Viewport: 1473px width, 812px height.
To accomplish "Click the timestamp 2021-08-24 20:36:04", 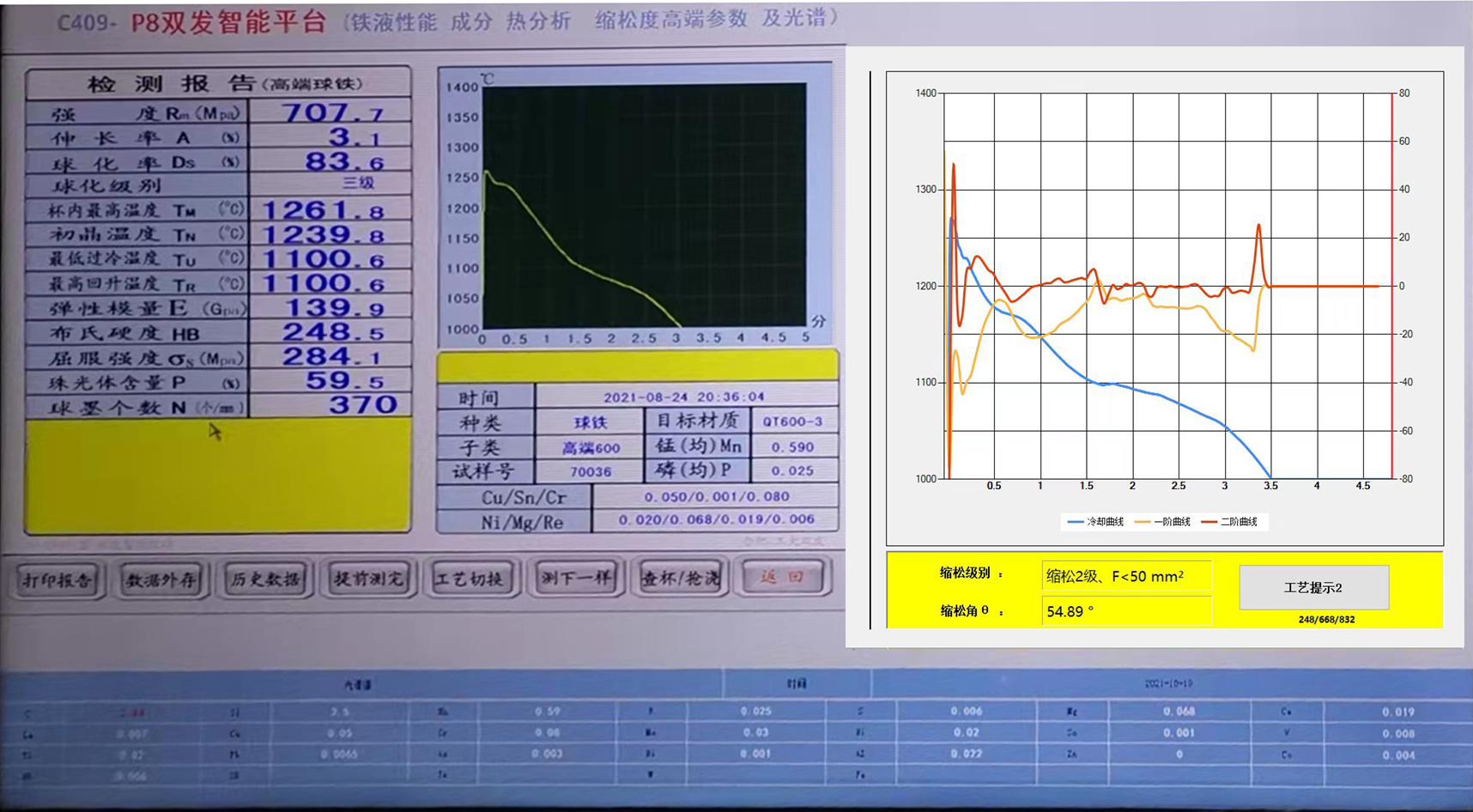I will pyautogui.click(x=684, y=397).
